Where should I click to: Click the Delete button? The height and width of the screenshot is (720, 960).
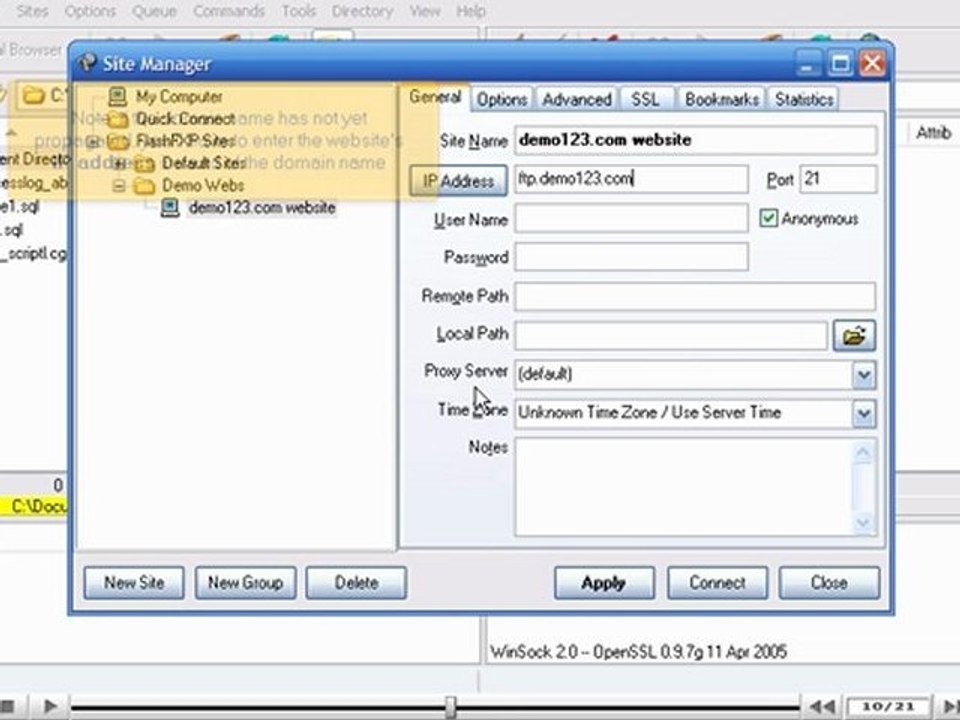click(356, 583)
